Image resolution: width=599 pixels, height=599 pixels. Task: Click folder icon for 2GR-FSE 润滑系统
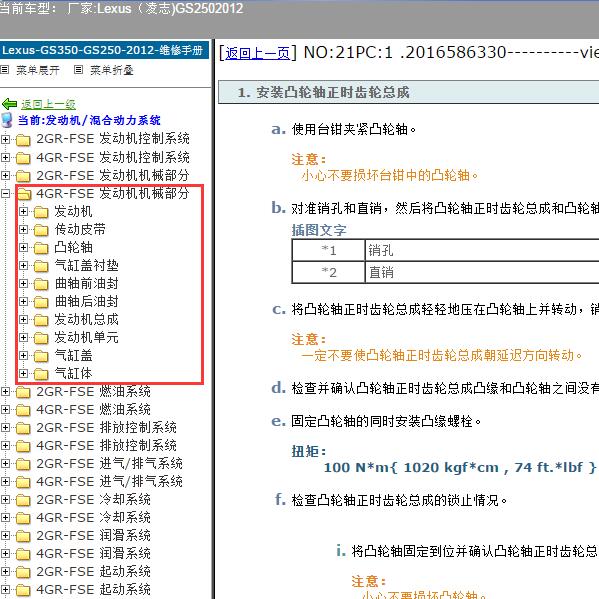coord(23,536)
